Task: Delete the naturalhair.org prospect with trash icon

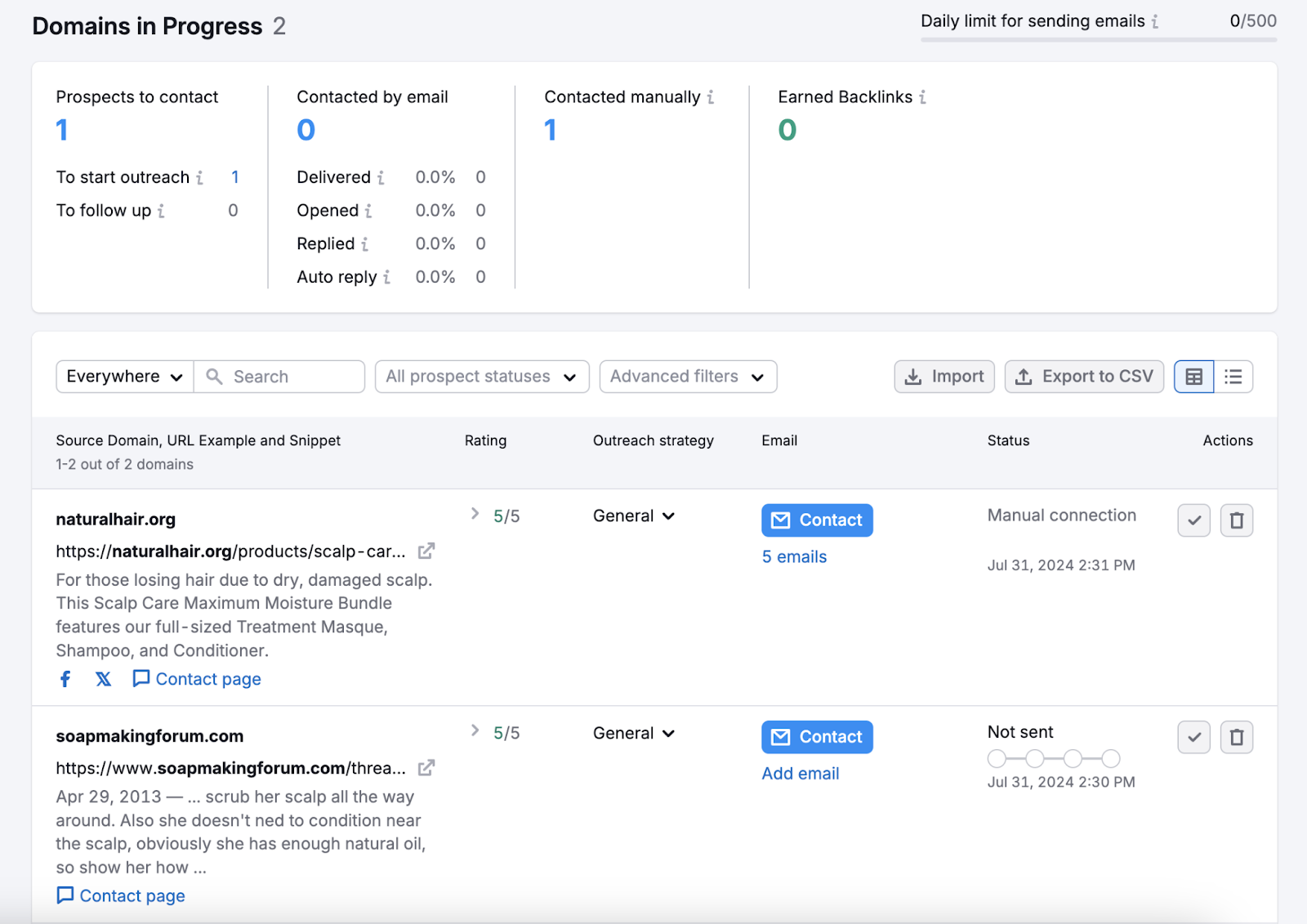Action: click(x=1237, y=520)
